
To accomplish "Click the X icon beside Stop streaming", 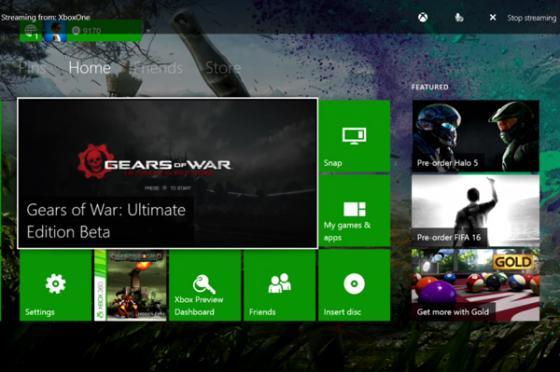I will click(492, 17).
